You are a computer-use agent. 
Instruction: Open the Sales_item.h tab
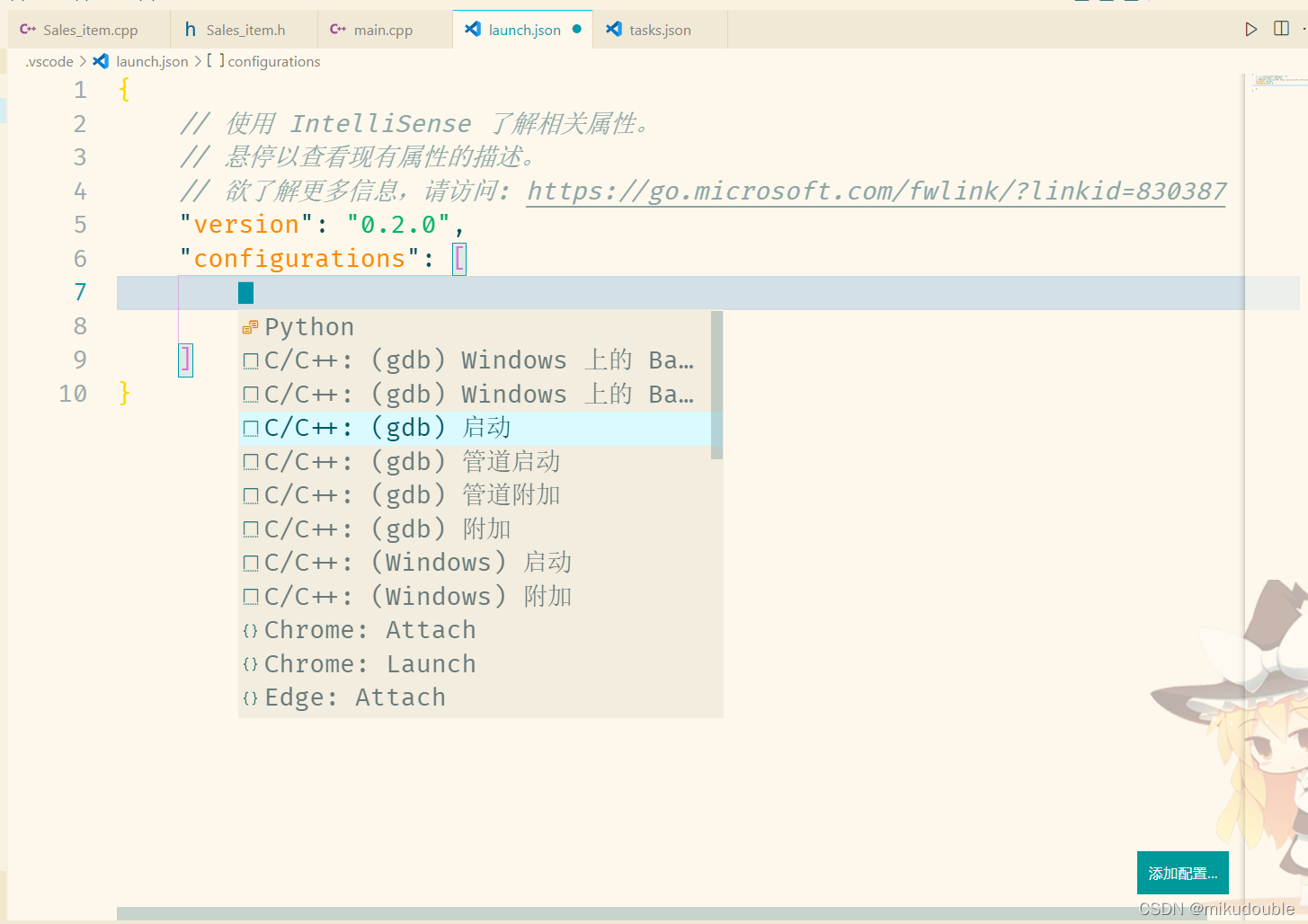[244, 30]
